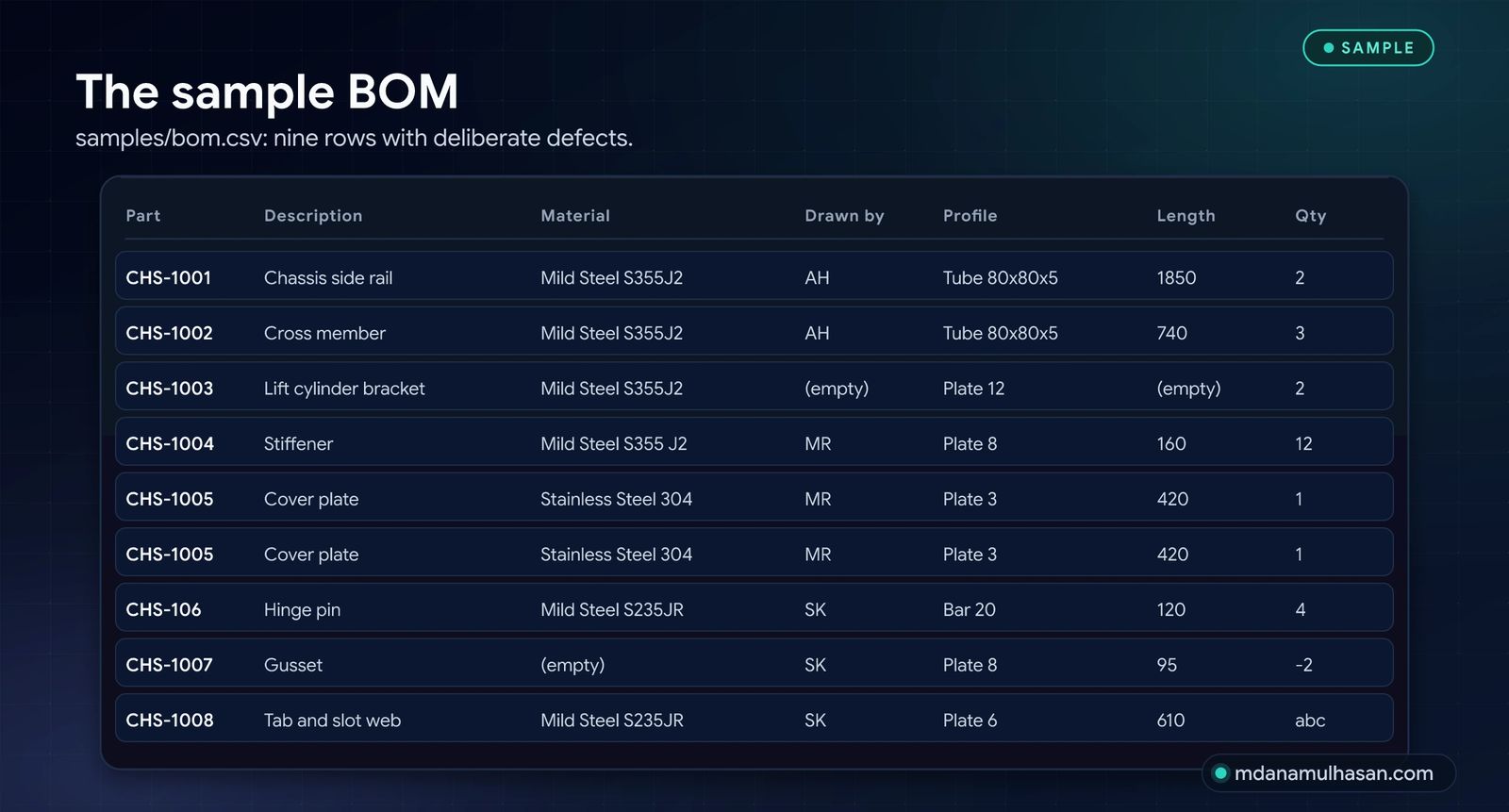Viewport: 1509px width, 812px height.
Task: Select part CHS-1004
Action: (x=170, y=444)
